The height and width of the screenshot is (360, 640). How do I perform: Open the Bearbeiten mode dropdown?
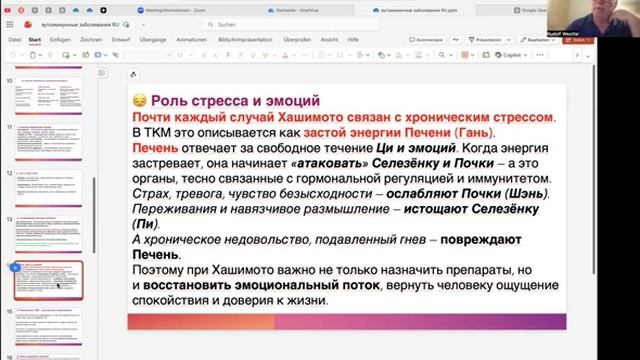click(x=538, y=40)
